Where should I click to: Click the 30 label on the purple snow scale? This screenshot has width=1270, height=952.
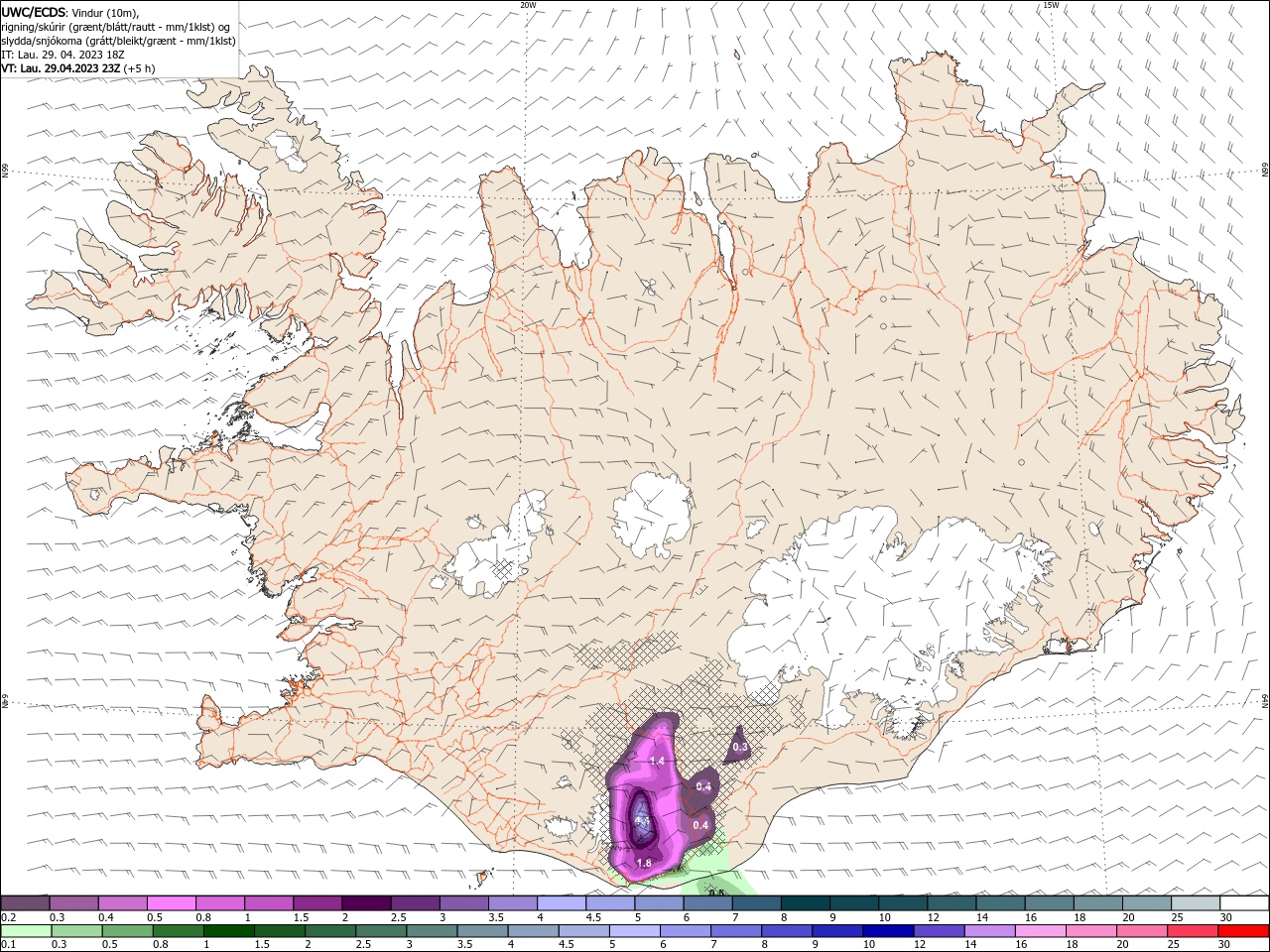[x=1225, y=917]
